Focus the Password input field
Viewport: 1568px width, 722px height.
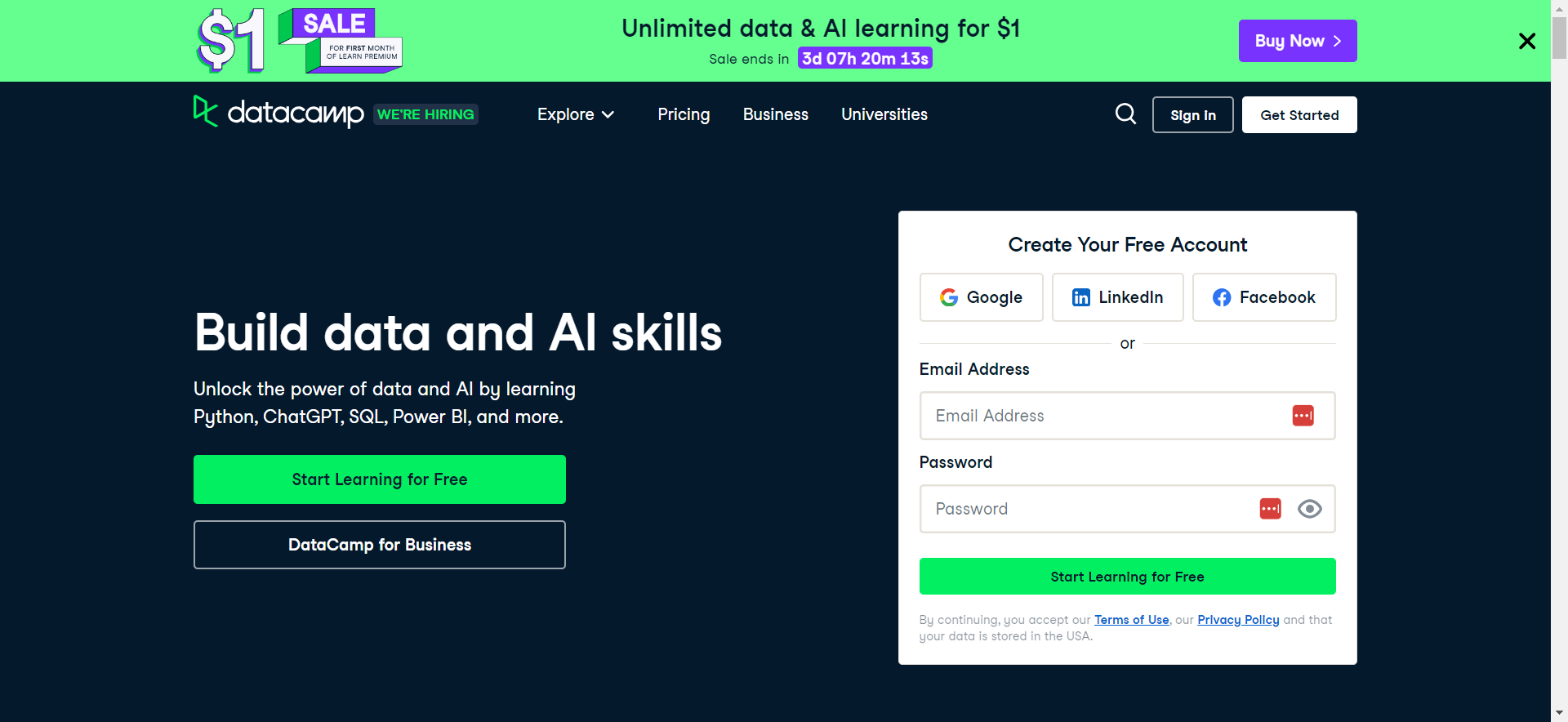click(x=1127, y=509)
